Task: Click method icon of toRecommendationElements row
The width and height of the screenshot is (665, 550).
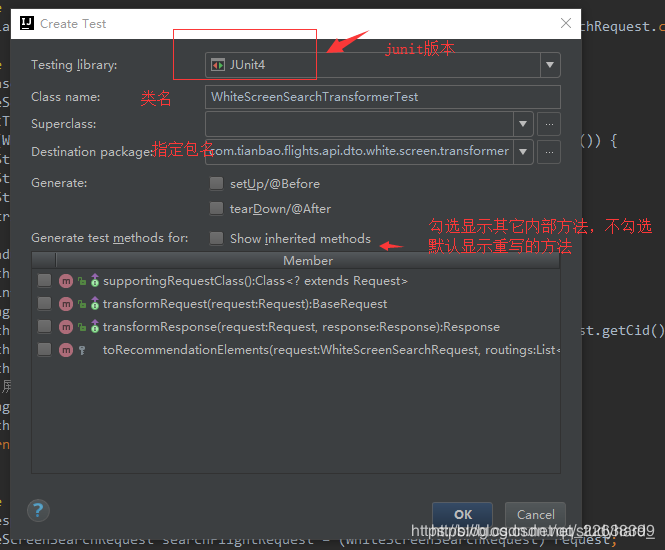Action: pyautogui.click(x=66, y=350)
